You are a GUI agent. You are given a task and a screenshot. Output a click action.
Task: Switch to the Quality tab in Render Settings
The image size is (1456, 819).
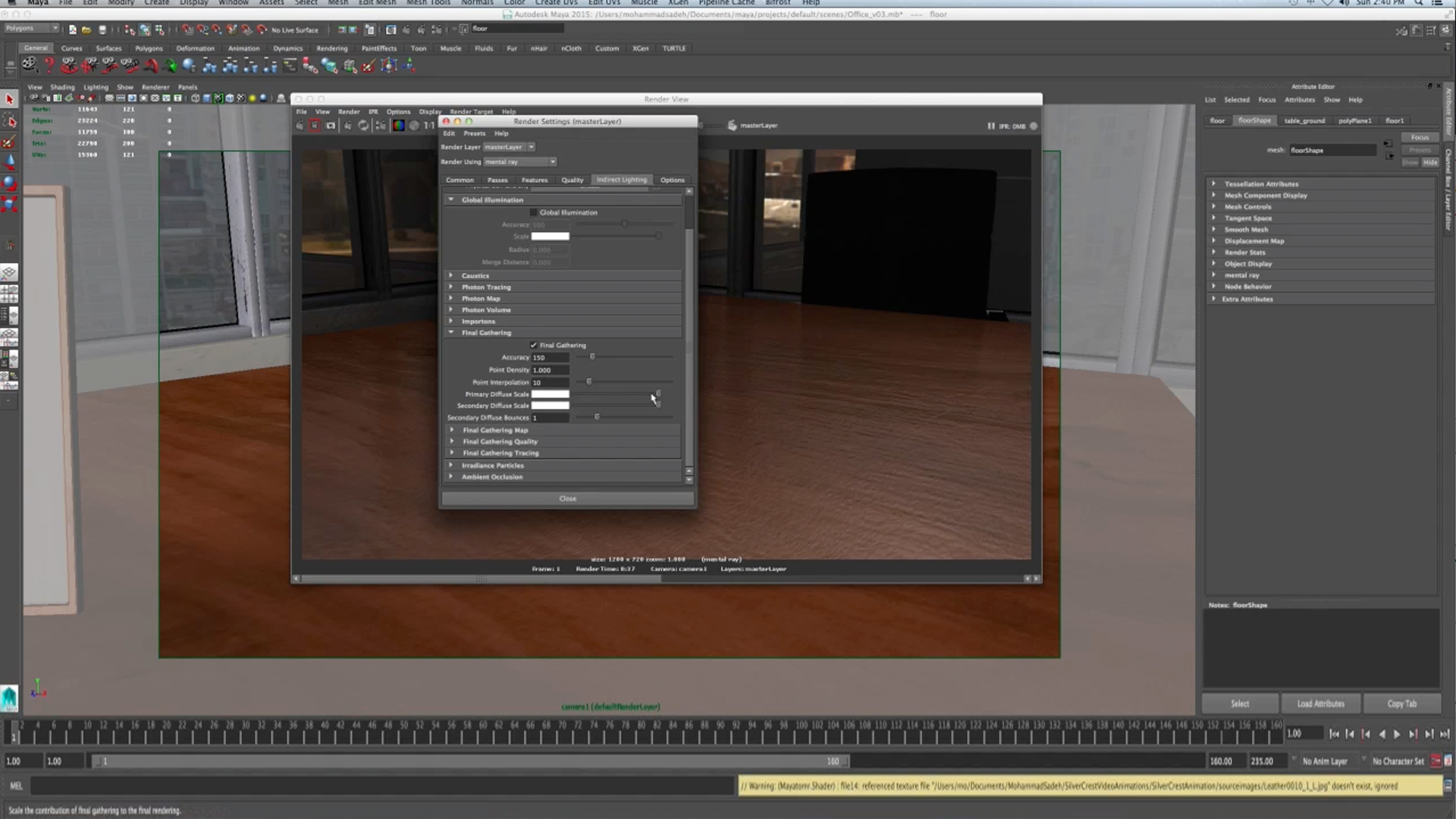572,180
